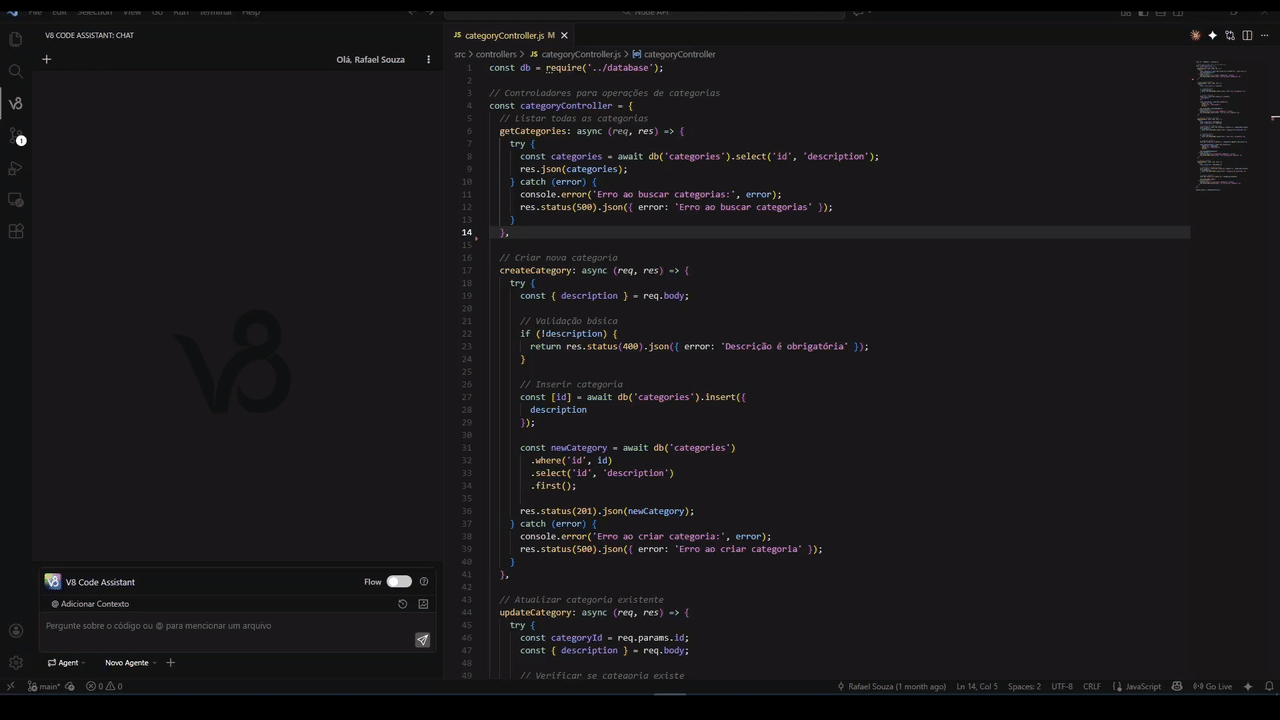The image size is (1280, 720).
Task: Navigate back with title bar arrow
Action: click(411, 11)
